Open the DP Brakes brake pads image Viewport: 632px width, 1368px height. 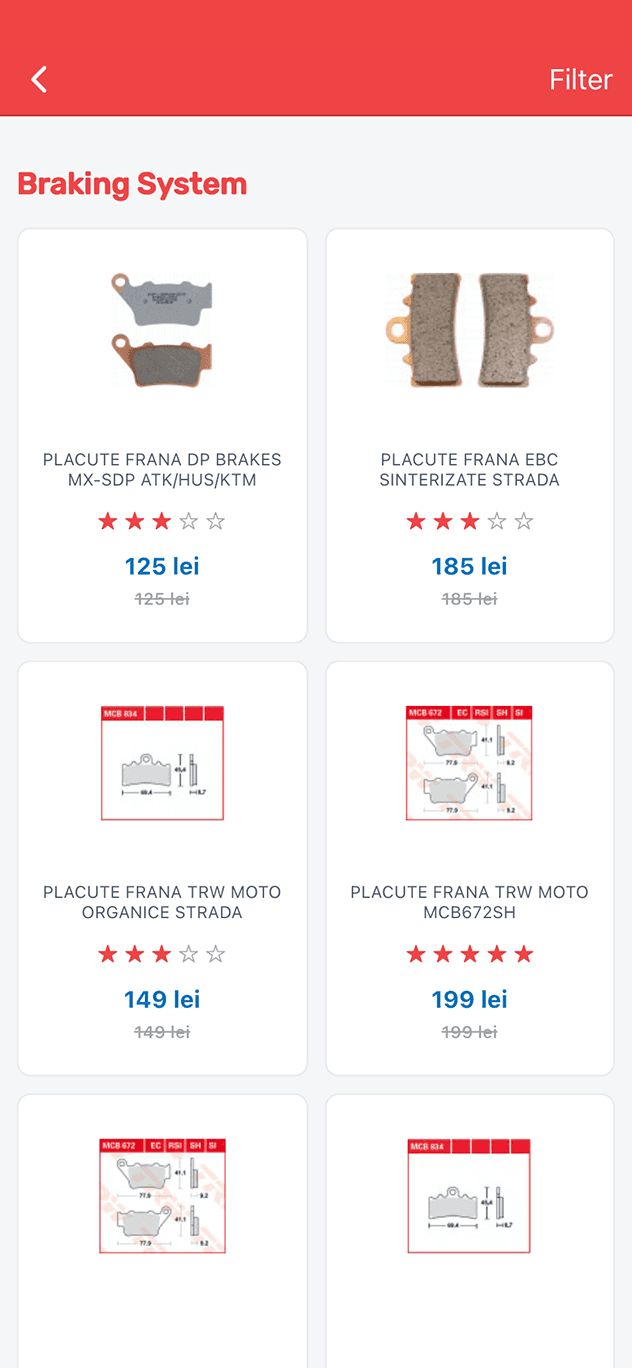[x=162, y=330]
